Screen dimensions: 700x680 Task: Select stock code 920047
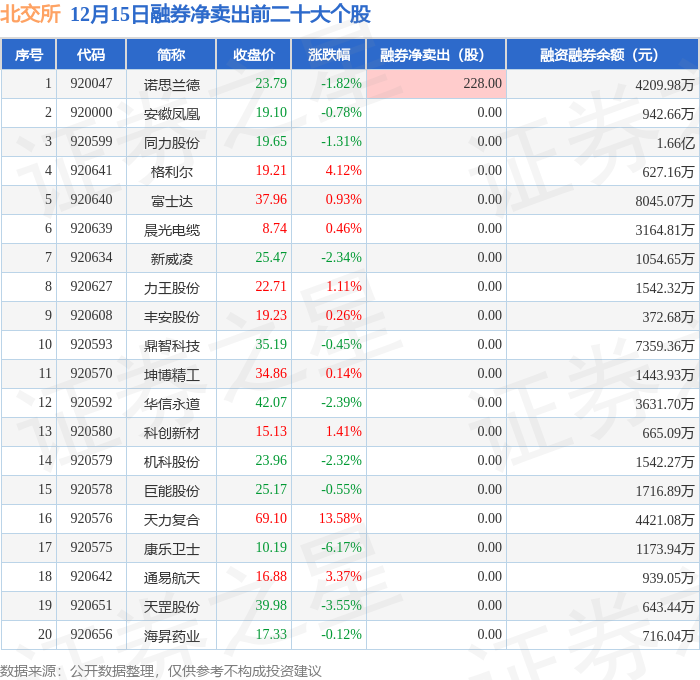pos(91,83)
